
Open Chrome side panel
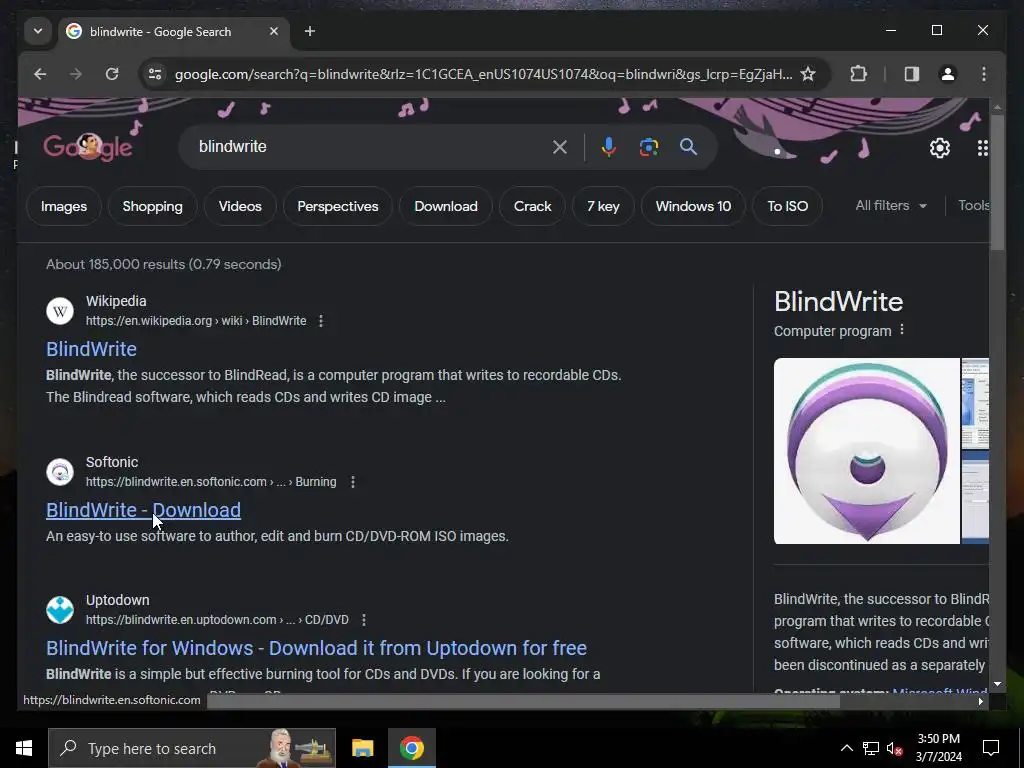pos(912,74)
